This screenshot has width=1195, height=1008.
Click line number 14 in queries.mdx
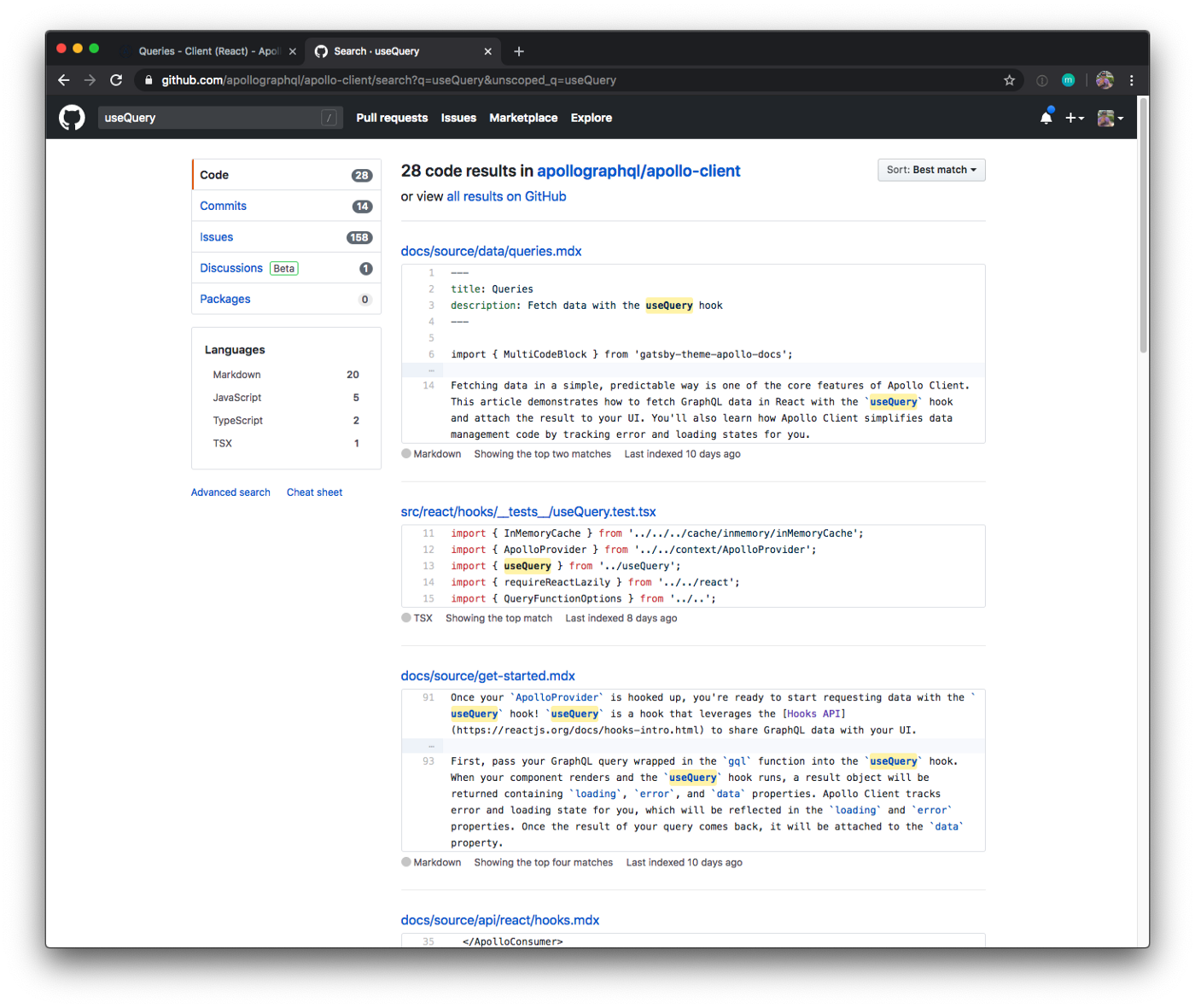[428, 386]
